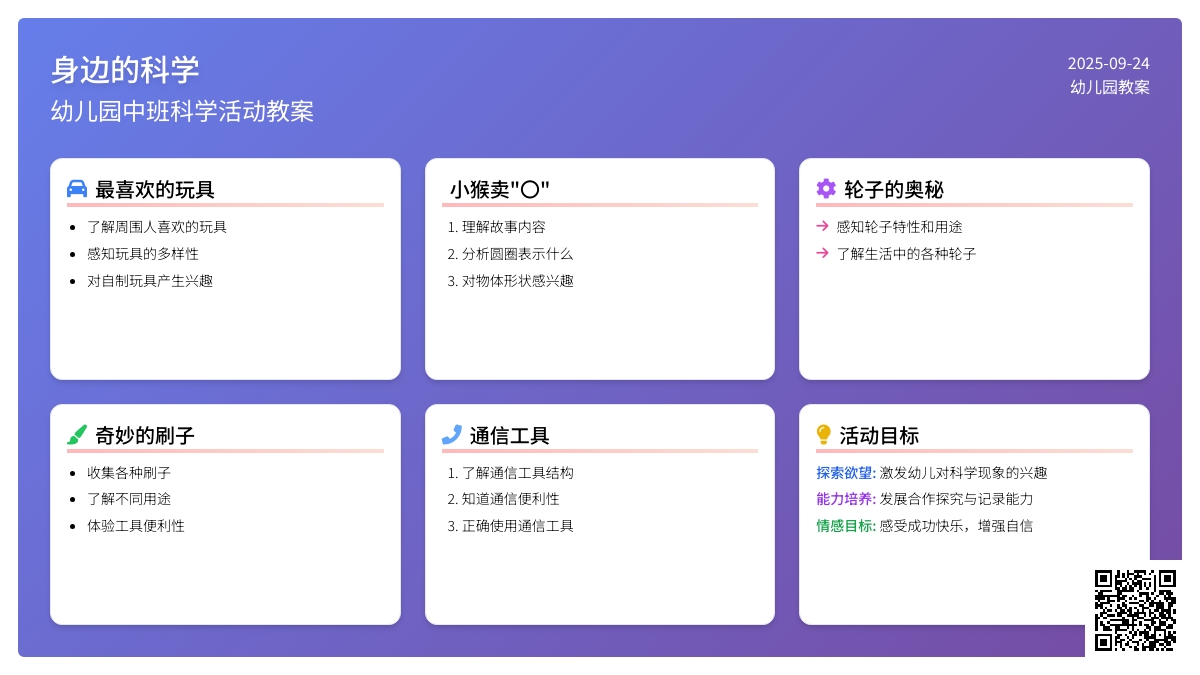
Task: Click the green 情感目标 label
Action: 845,526
